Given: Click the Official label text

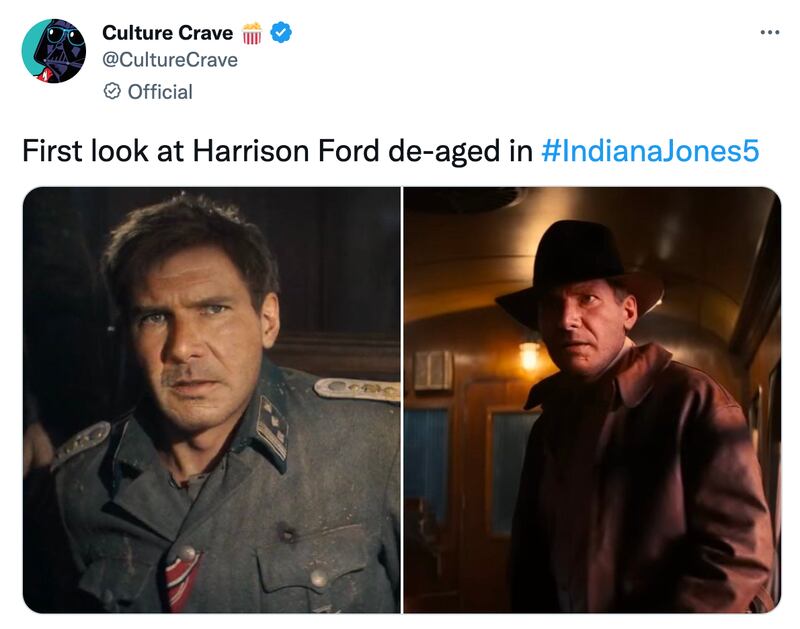Looking at the screenshot, I should point(160,91).
